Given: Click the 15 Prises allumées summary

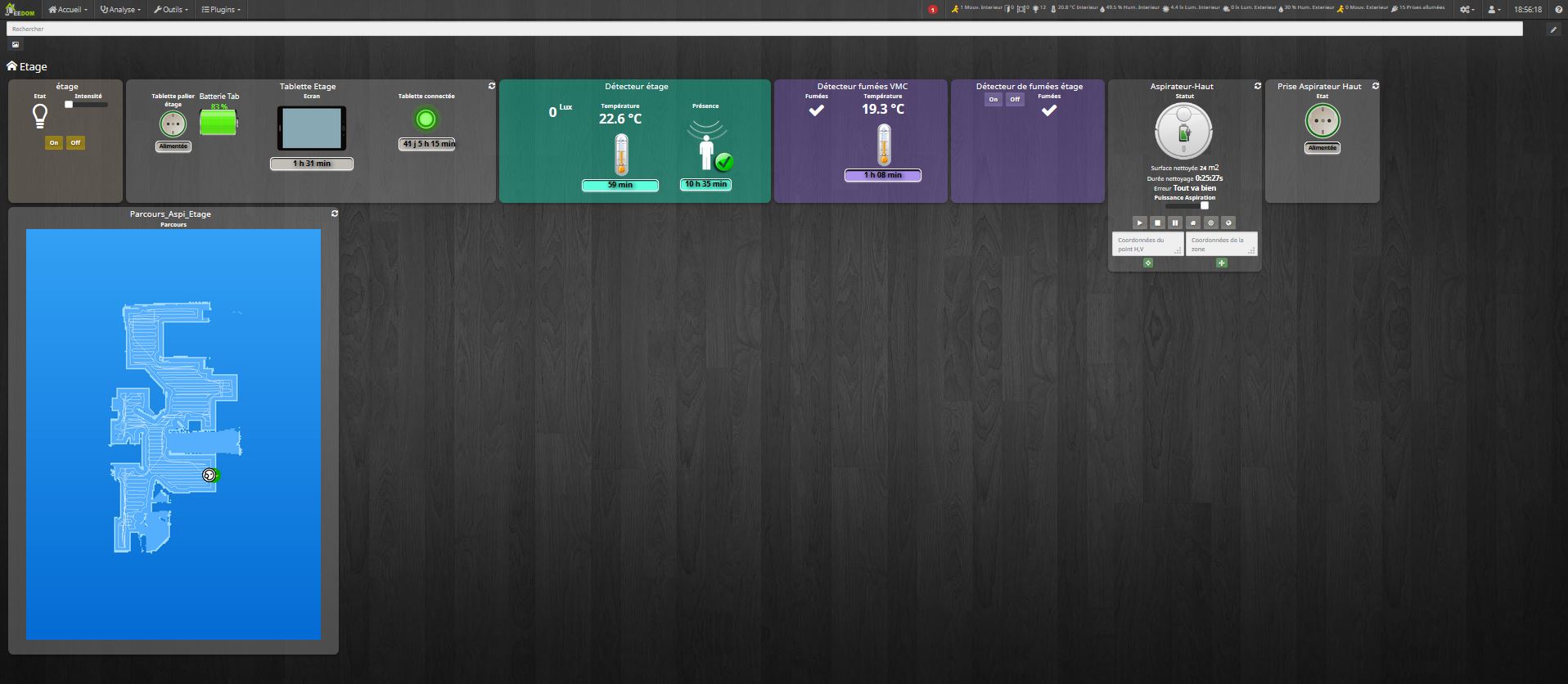Looking at the screenshot, I should click(1418, 8).
